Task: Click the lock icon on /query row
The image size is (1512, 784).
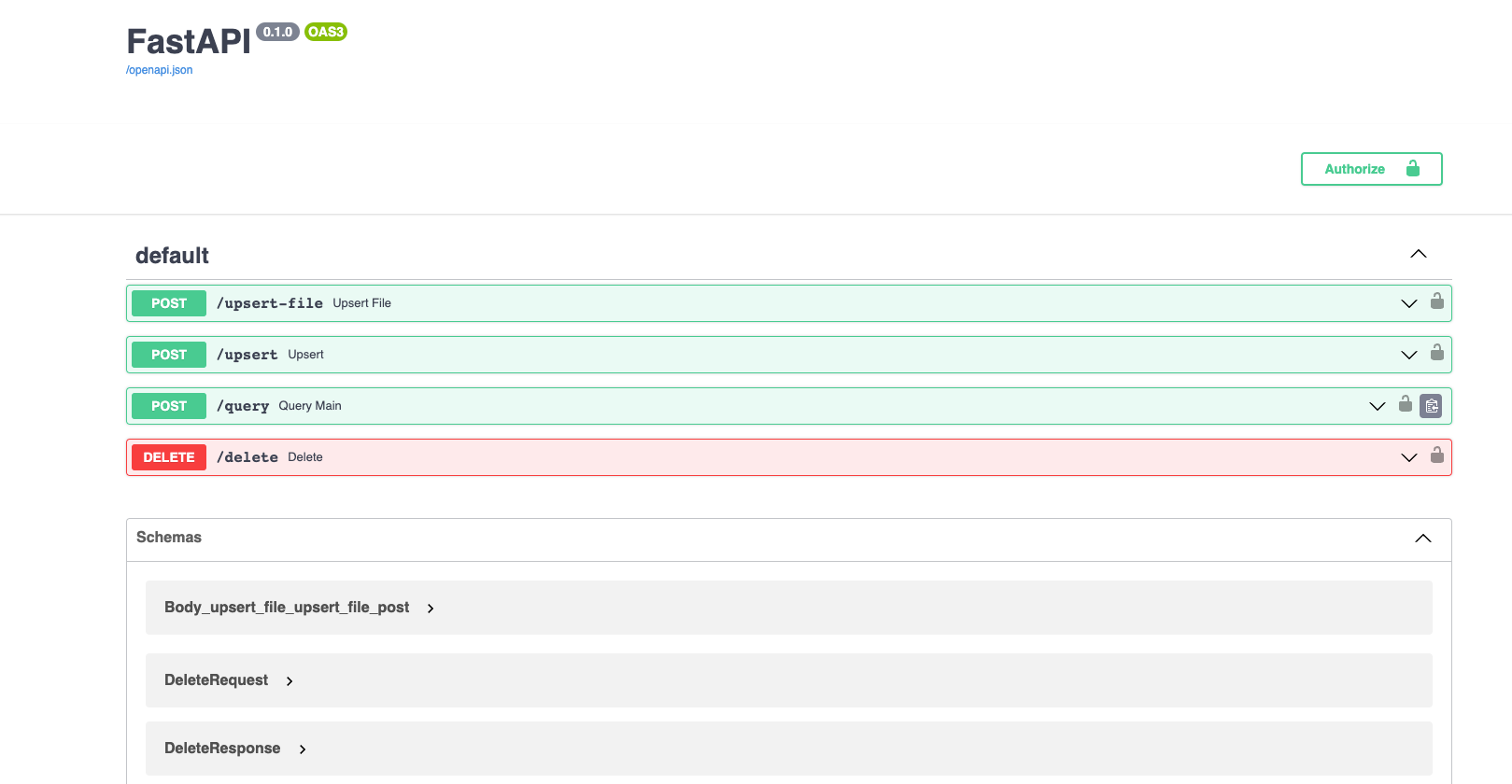Action: pyautogui.click(x=1406, y=403)
